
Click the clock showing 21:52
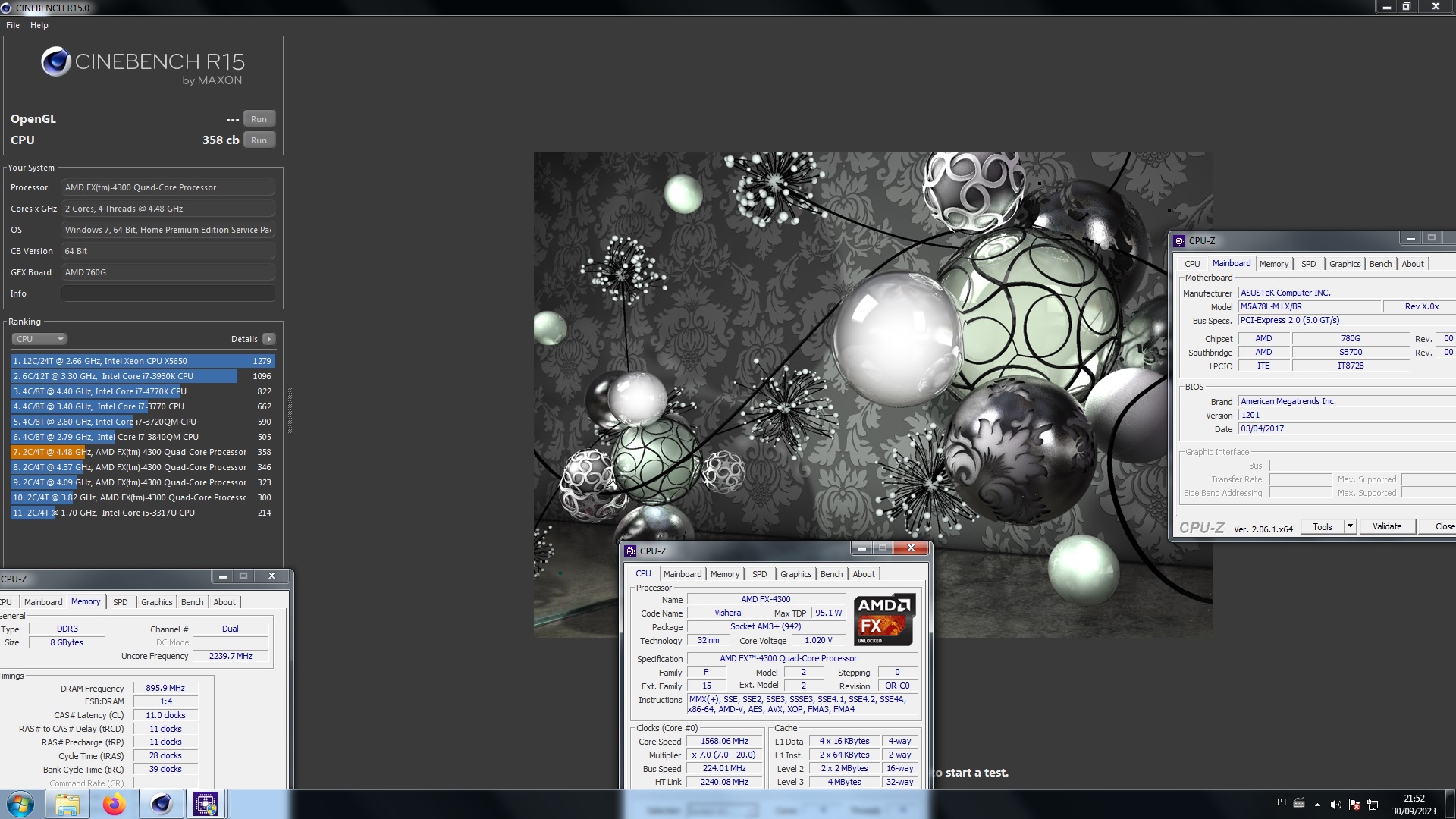1414,799
